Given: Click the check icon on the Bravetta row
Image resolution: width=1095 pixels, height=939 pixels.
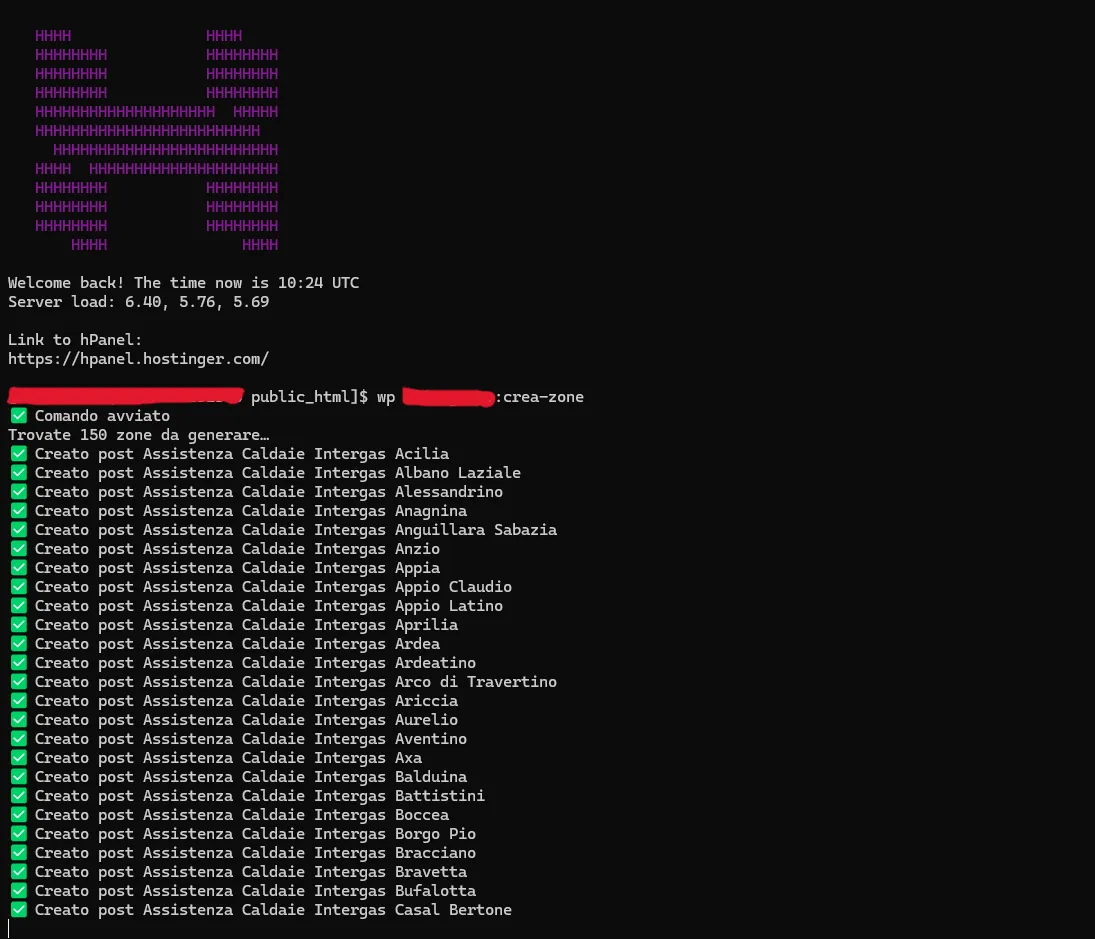Looking at the screenshot, I should [19, 872].
